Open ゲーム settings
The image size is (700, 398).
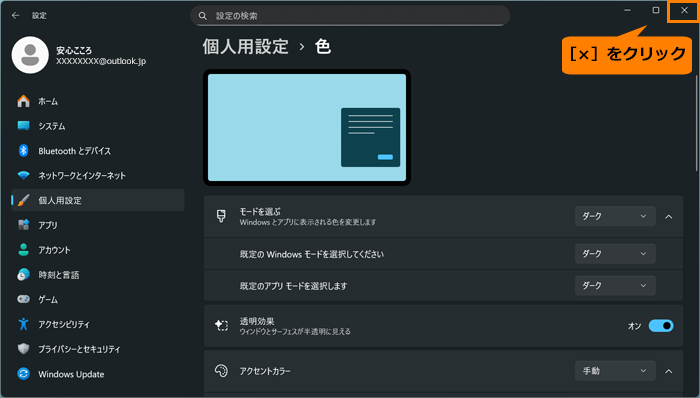click(98, 299)
